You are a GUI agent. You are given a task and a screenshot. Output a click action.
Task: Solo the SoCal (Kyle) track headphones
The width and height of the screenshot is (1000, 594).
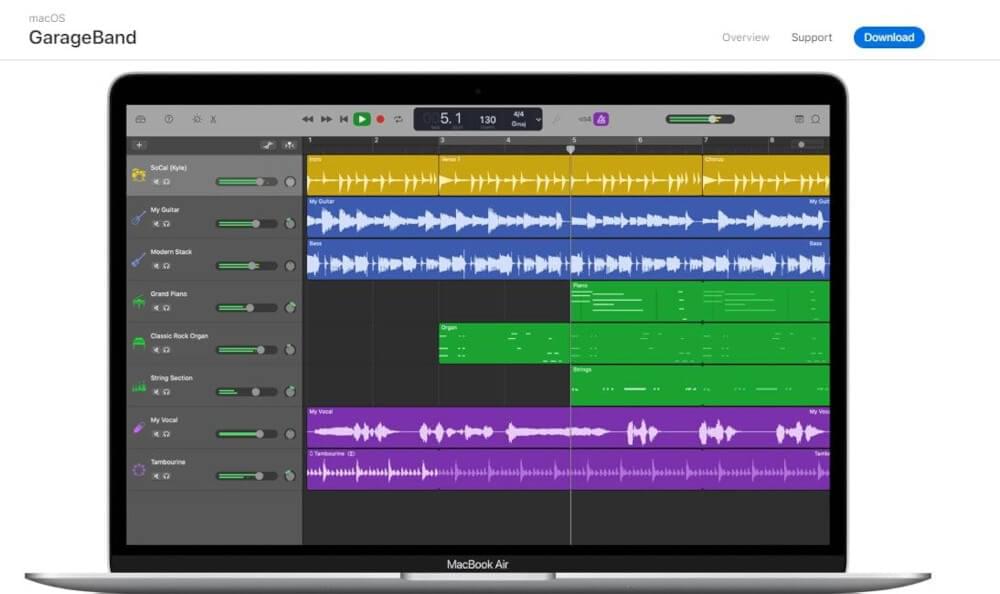(166, 182)
